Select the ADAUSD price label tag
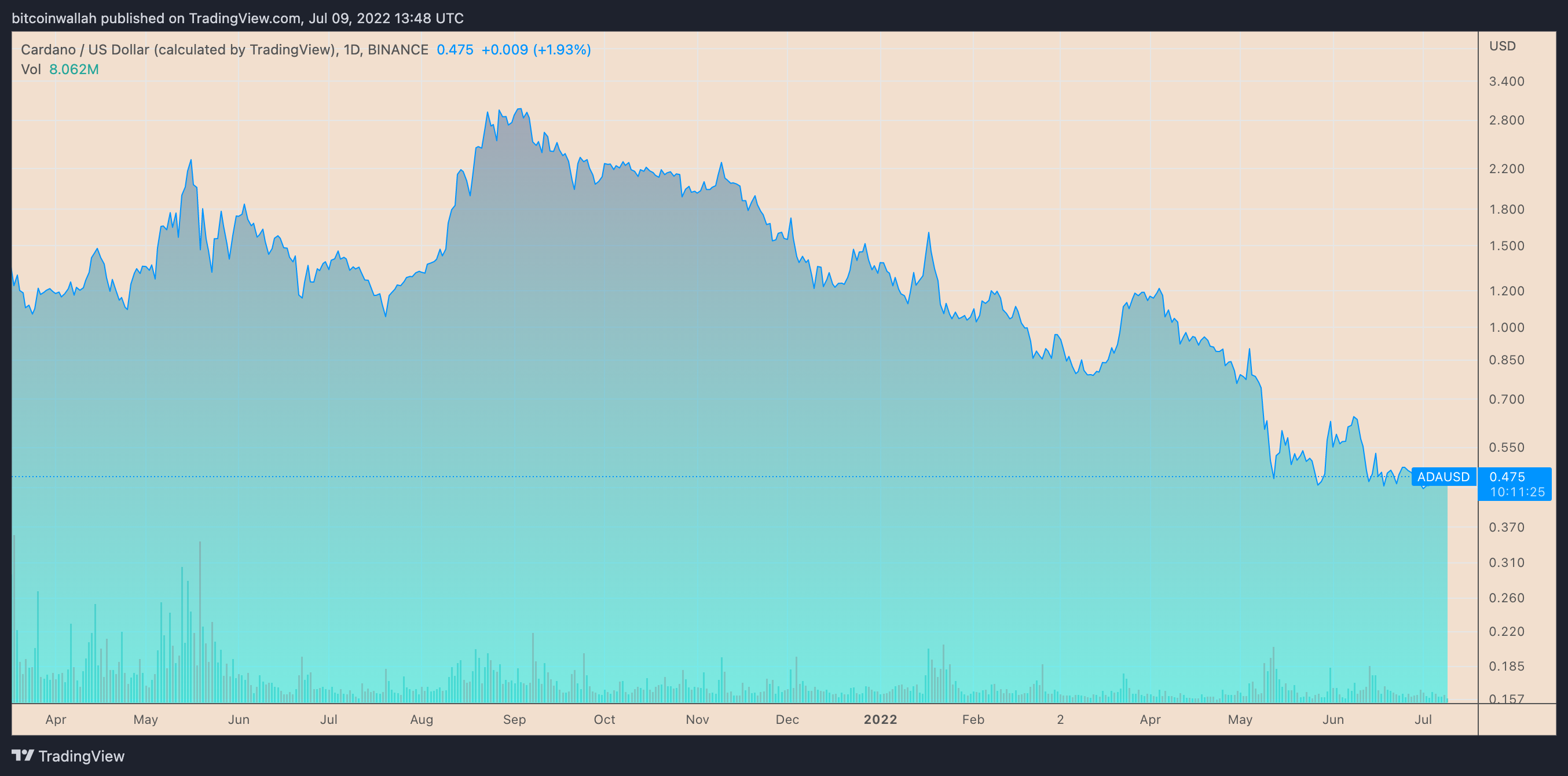The height and width of the screenshot is (776, 1568). click(1443, 477)
